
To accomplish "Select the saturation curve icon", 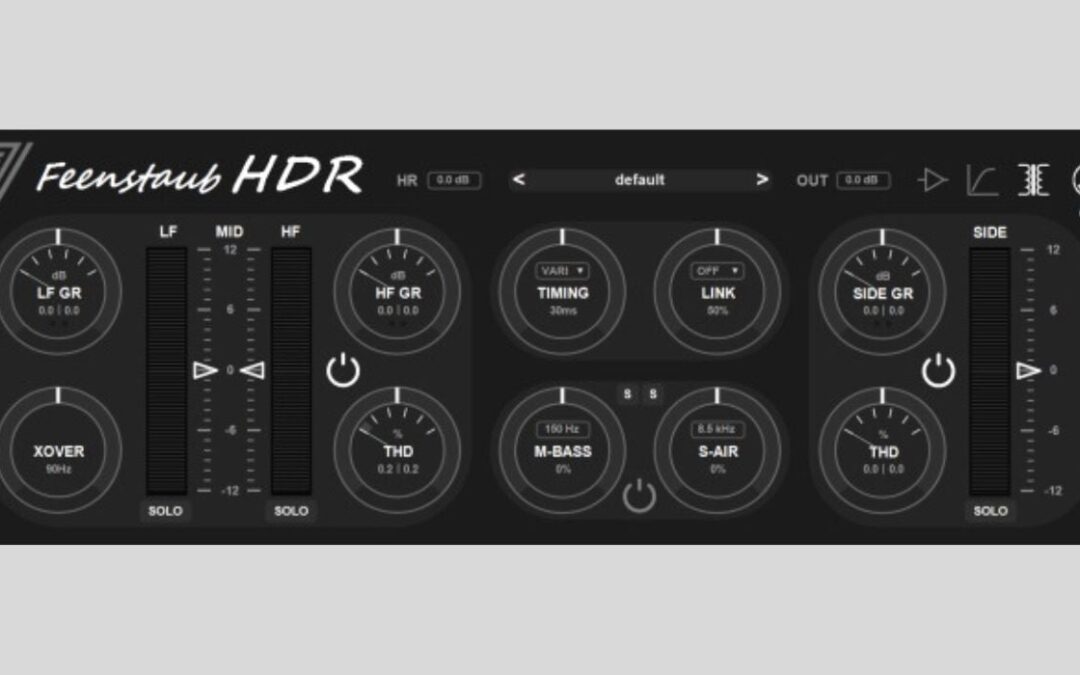I will pos(982,178).
